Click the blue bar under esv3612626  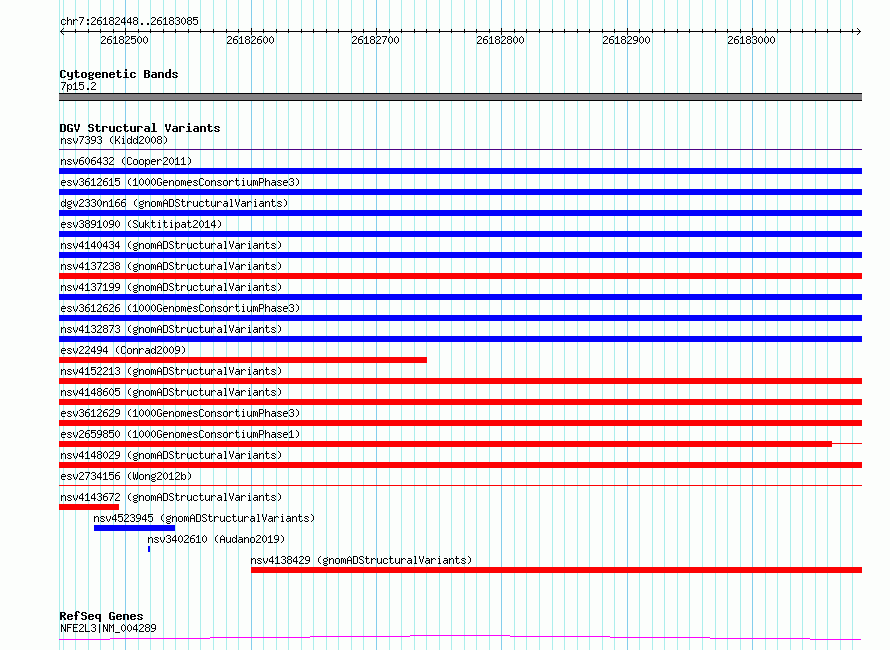pos(460,318)
